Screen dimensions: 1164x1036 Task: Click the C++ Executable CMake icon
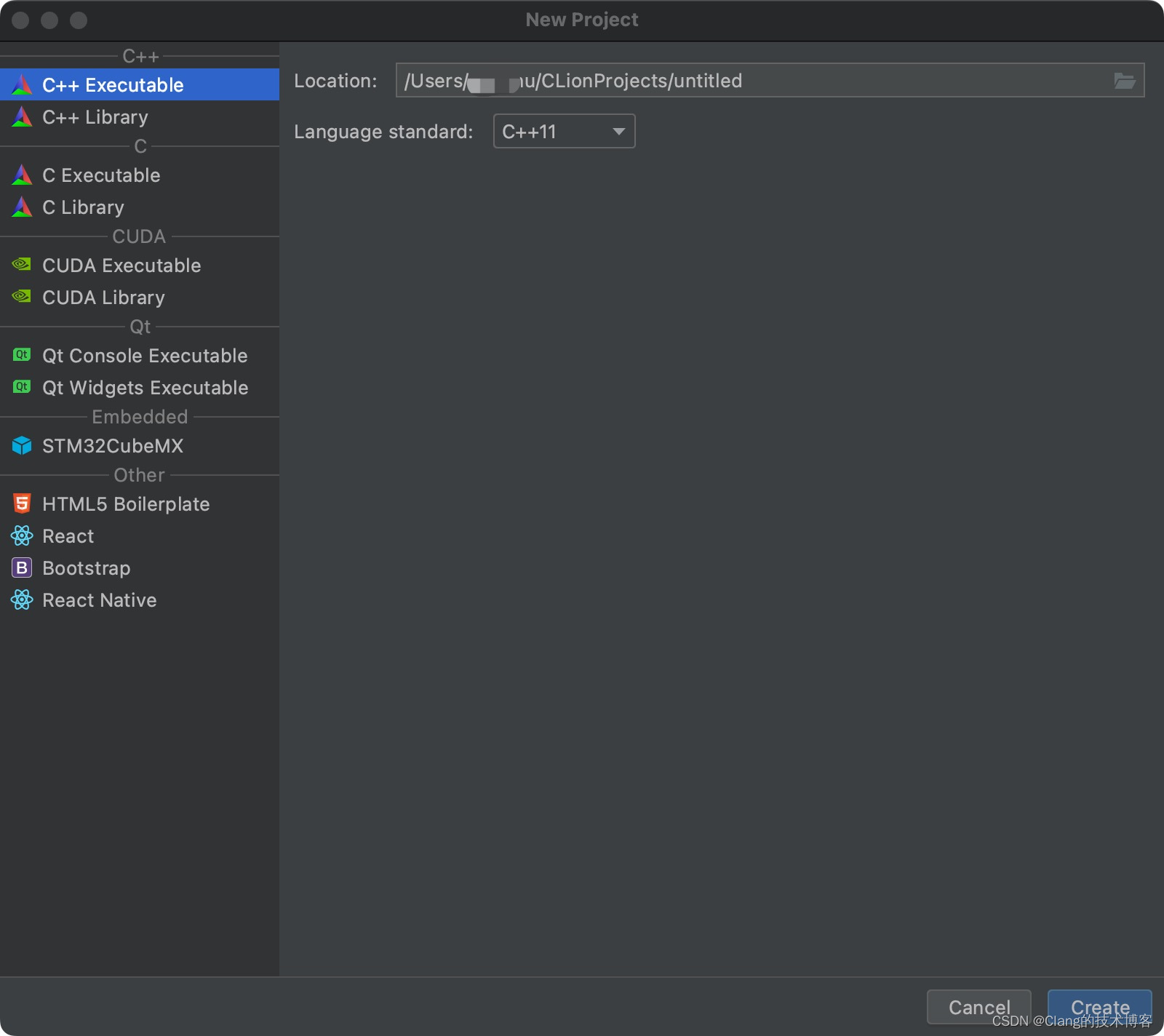[22, 85]
